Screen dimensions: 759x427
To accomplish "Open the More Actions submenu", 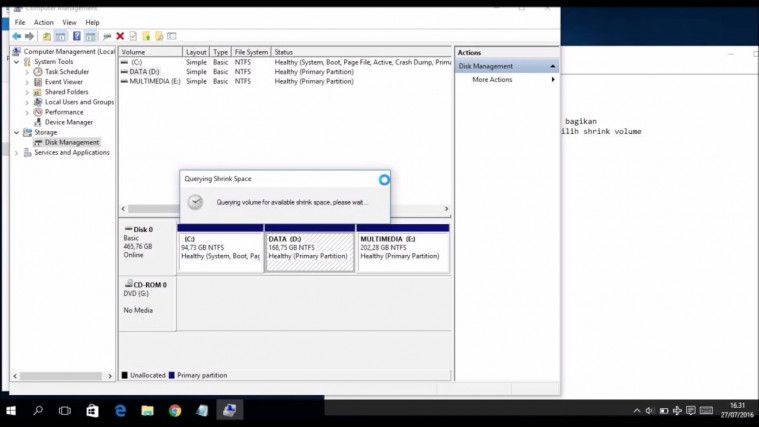I will click(506, 79).
